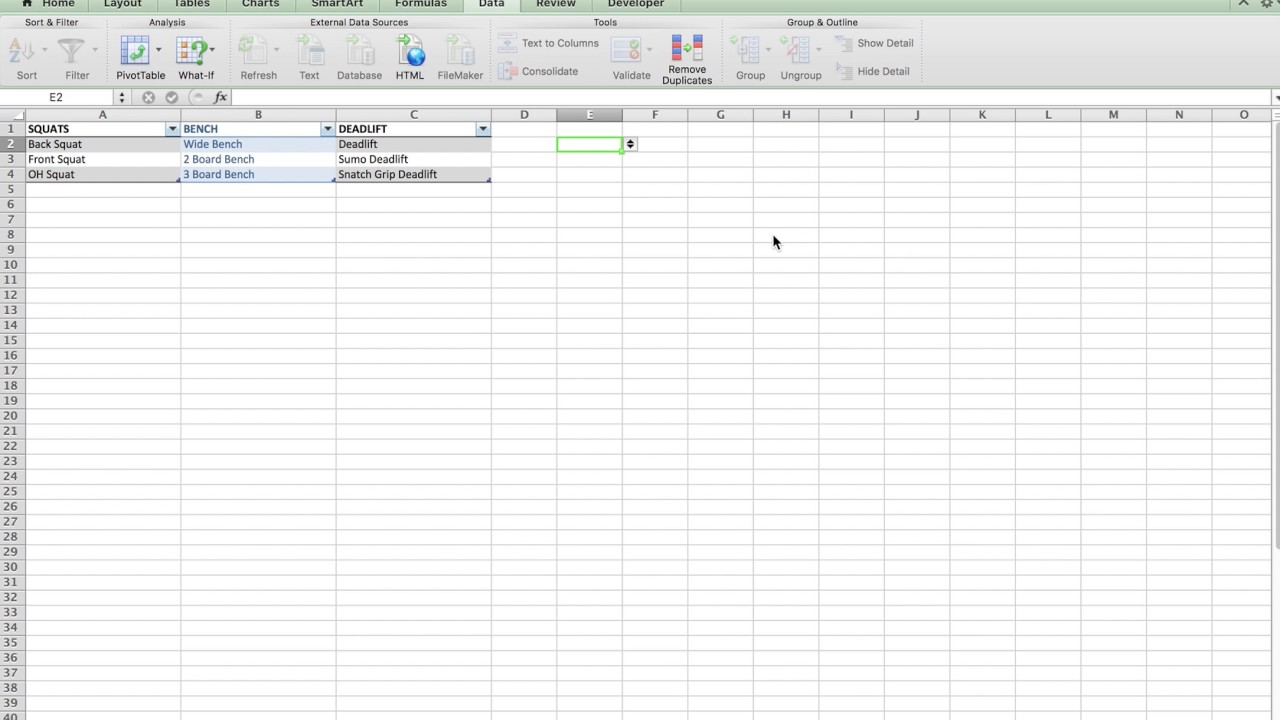Click Hide Detail
The width and height of the screenshot is (1280, 720).
(x=872, y=71)
